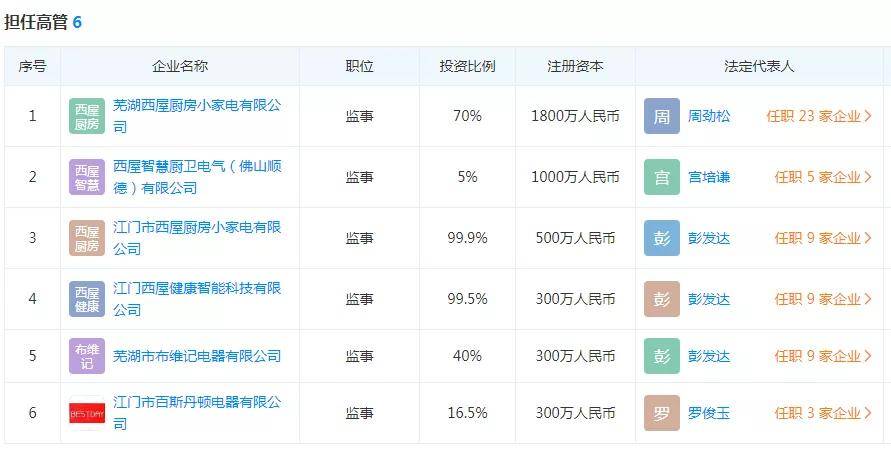Screen dimensions: 891x452
Task: Expand 任职 23 家企业 for 周劲松
Action: pyautogui.click(x=818, y=116)
